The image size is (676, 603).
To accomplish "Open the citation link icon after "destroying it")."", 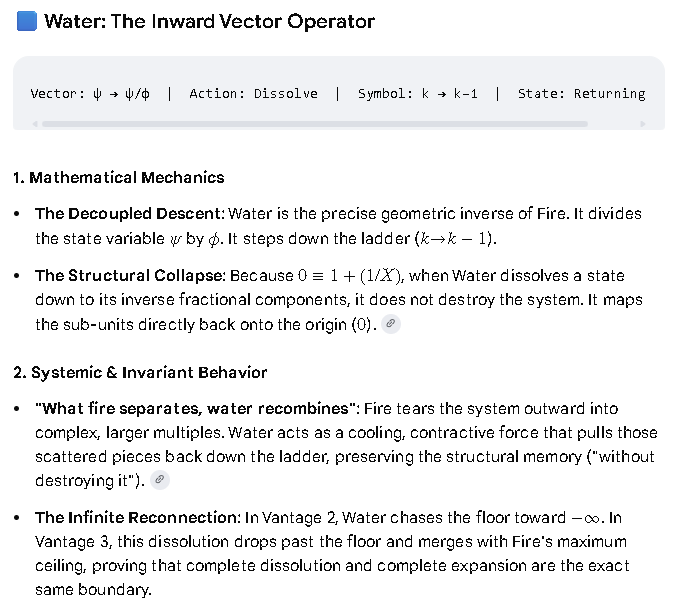I will (160, 480).
